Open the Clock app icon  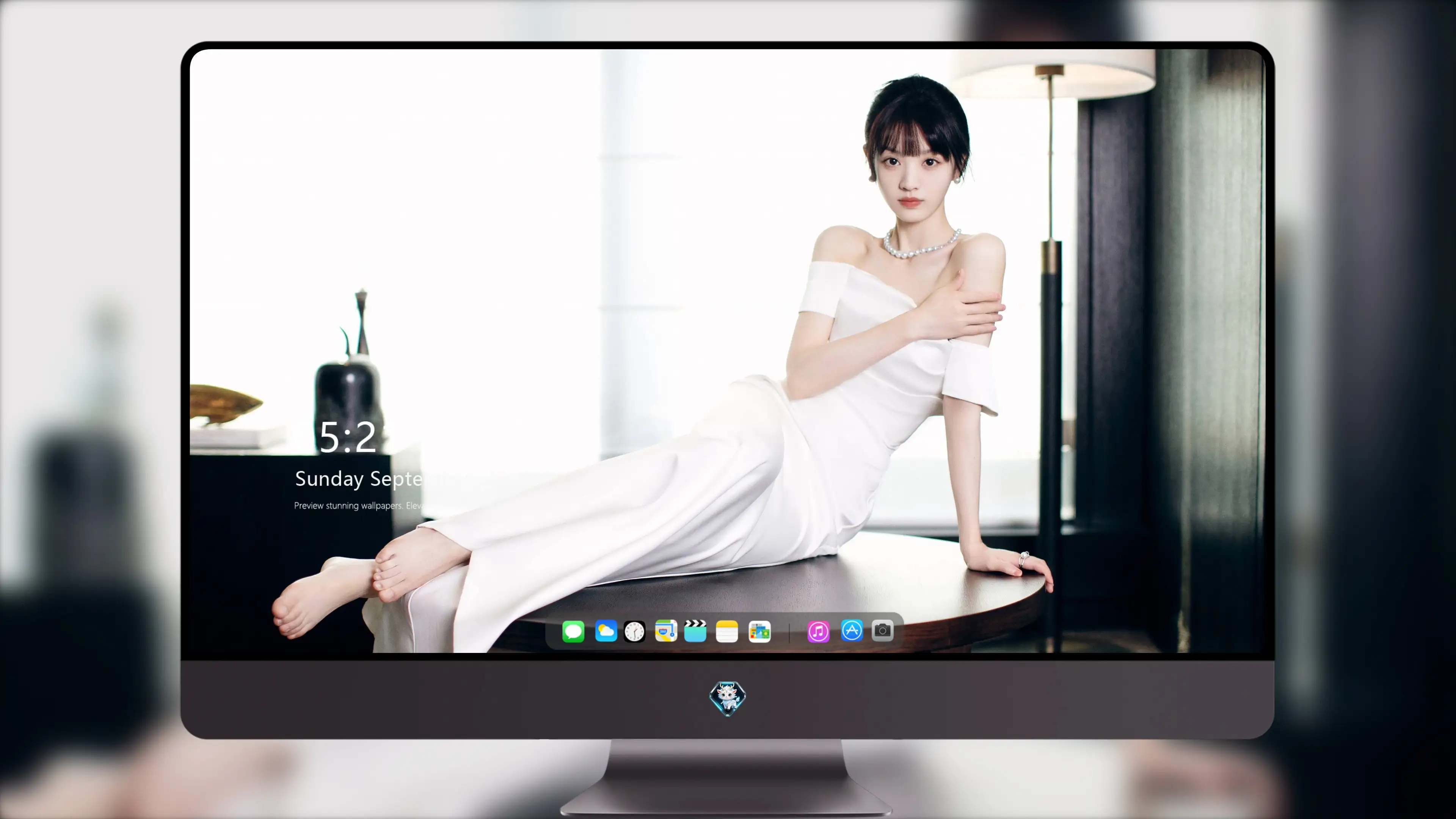pos(634,631)
